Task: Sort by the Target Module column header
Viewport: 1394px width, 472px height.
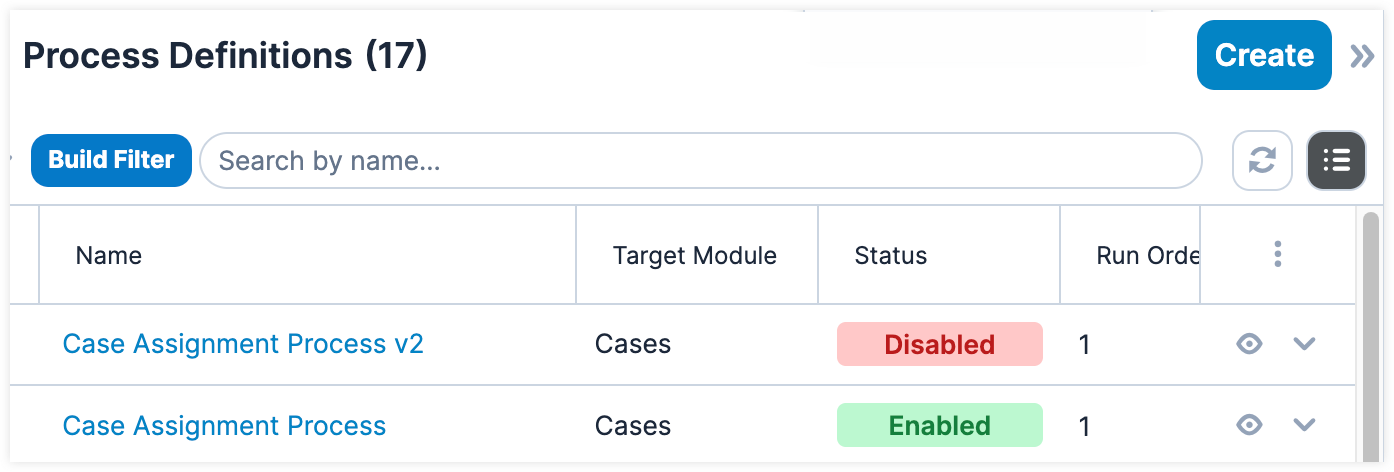Action: (x=694, y=256)
